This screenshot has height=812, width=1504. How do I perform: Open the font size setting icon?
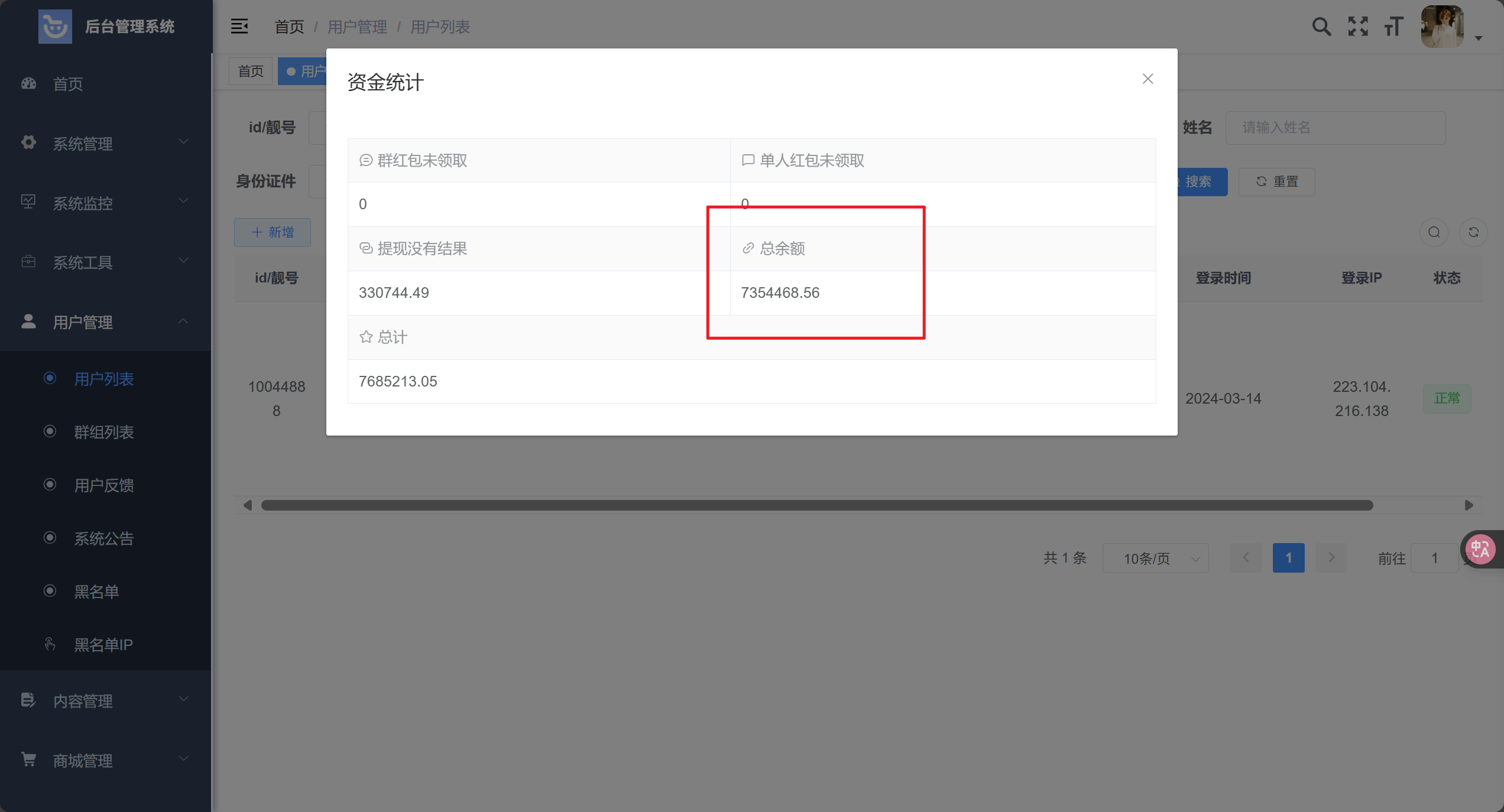pos(1393,27)
